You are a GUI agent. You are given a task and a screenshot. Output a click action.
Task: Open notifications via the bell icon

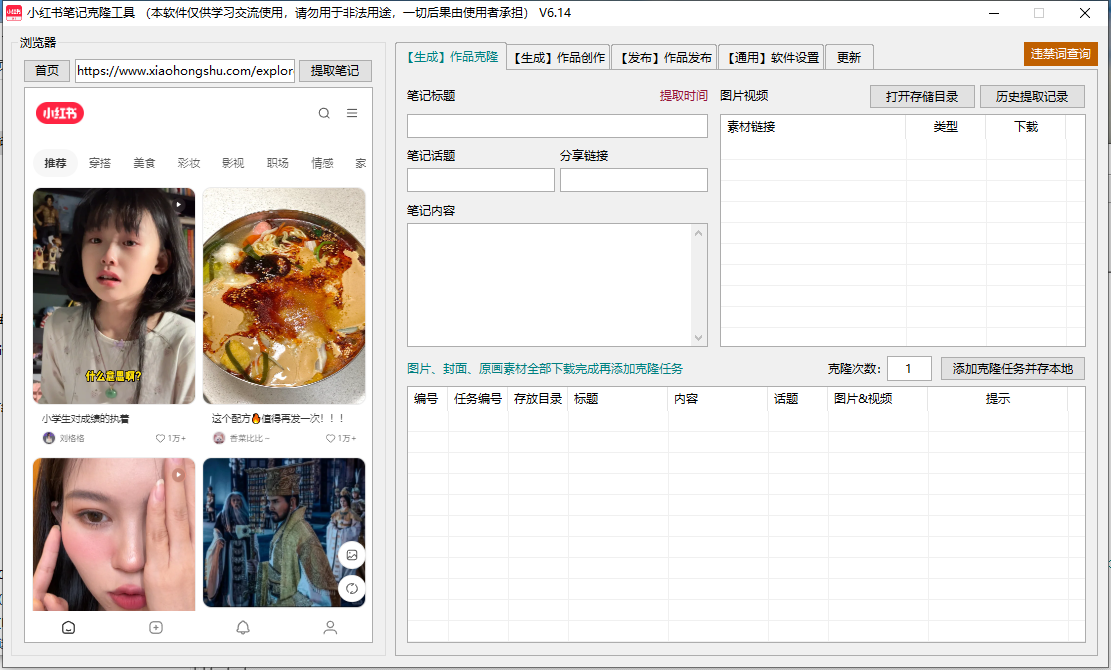pos(243,627)
